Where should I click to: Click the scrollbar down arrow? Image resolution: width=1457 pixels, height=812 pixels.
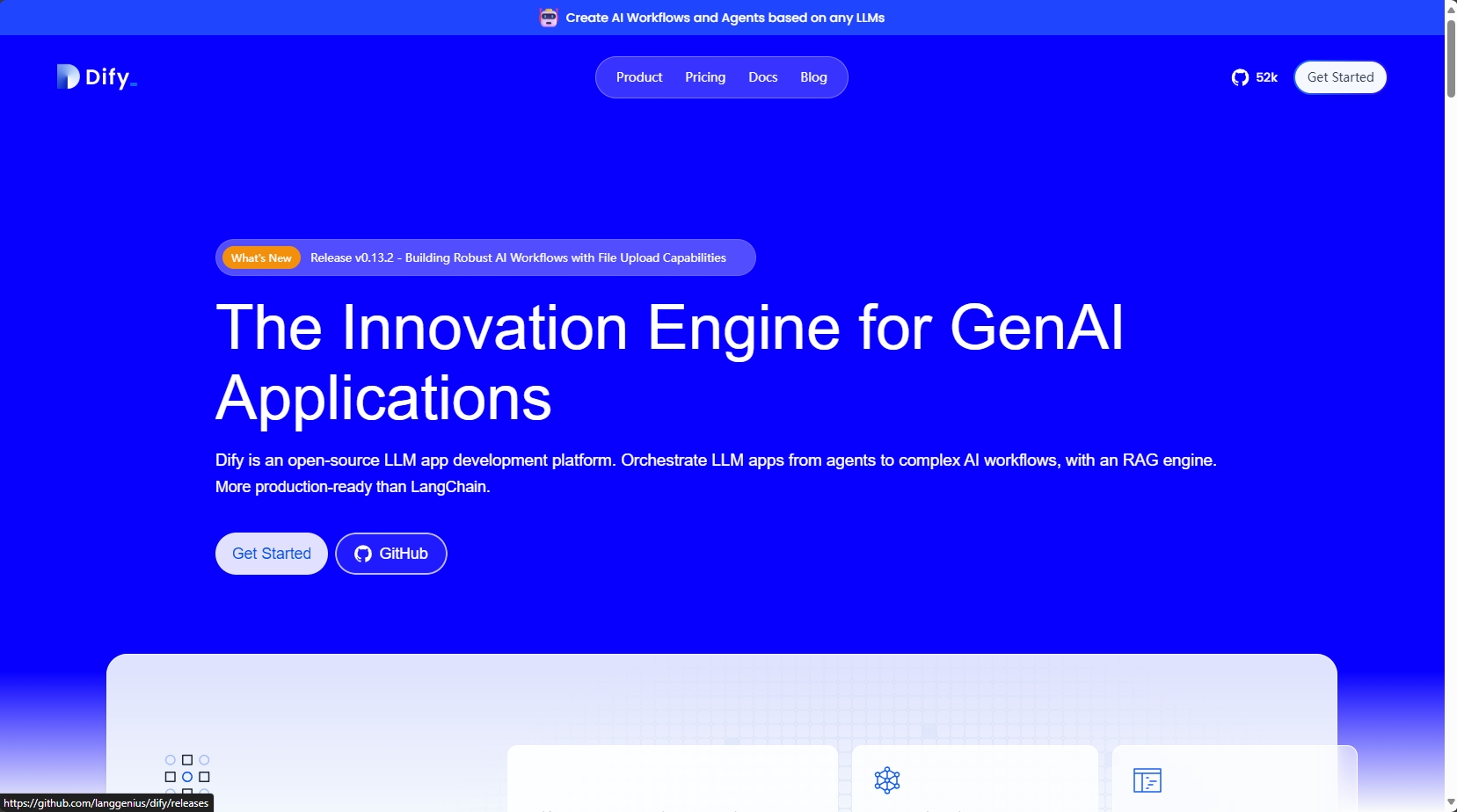pyautogui.click(x=1451, y=803)
